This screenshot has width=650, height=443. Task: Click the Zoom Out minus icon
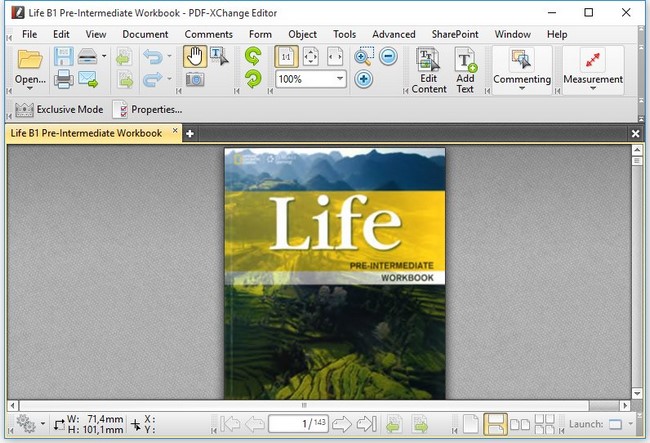388,56
